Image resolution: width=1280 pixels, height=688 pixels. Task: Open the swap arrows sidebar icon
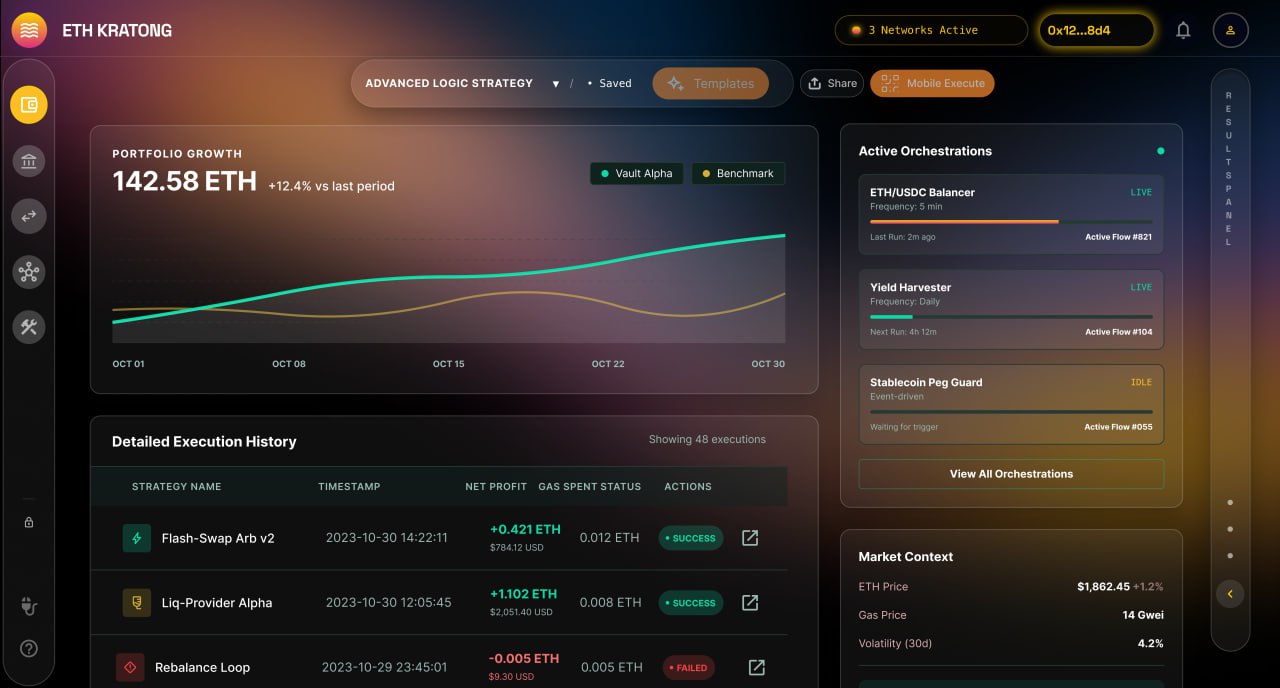click(x=29, y=216)
